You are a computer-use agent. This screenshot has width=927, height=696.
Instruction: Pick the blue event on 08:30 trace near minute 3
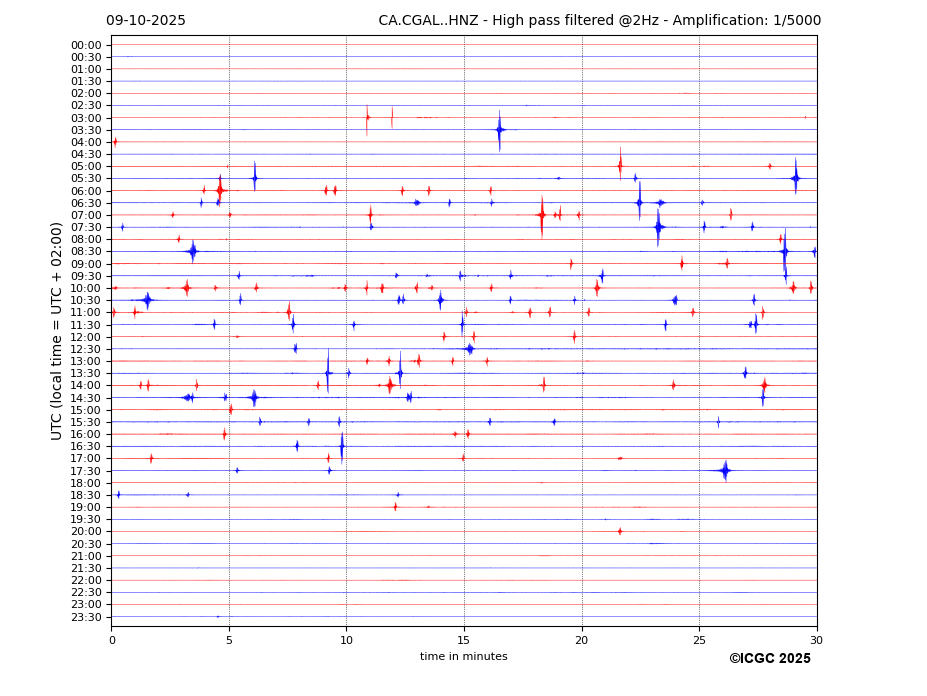(193, 251)
